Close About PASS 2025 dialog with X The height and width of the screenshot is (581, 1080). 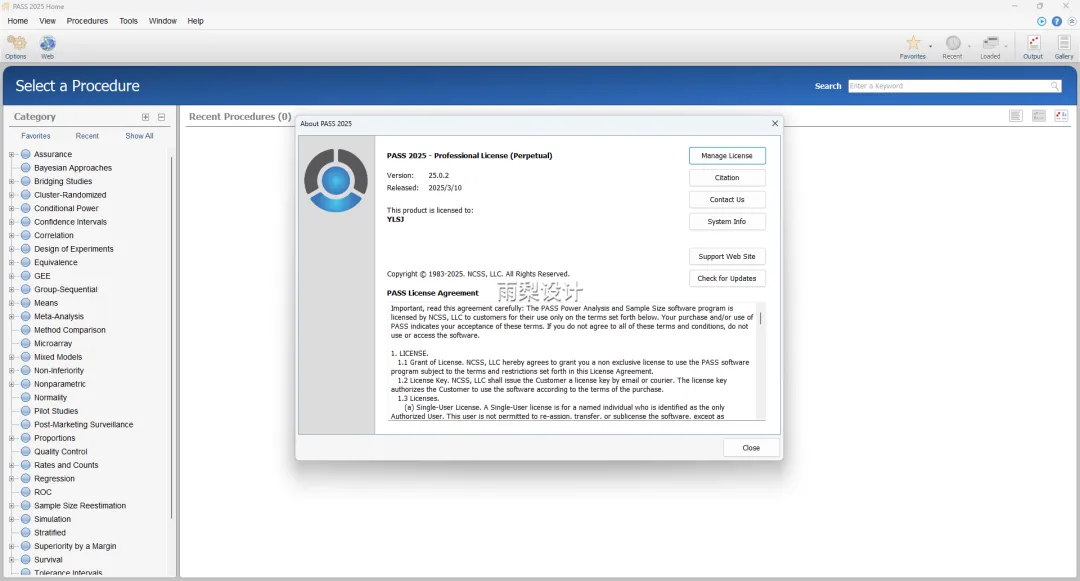[x=775, y=123]
